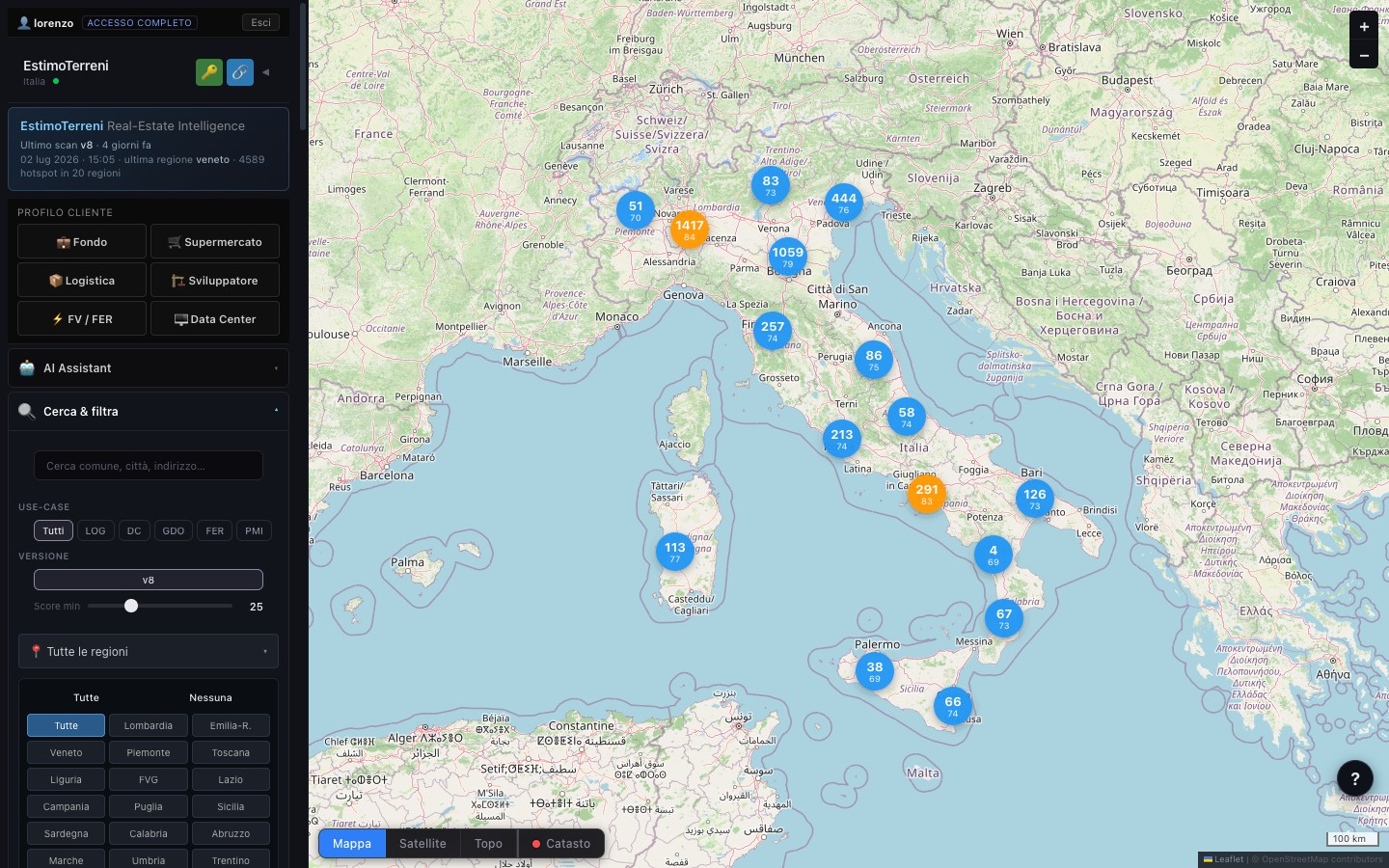This screenshot has height=868, width=1389.
Task: Choose the FV / FER client profile
Action: [x=82, y=318]
